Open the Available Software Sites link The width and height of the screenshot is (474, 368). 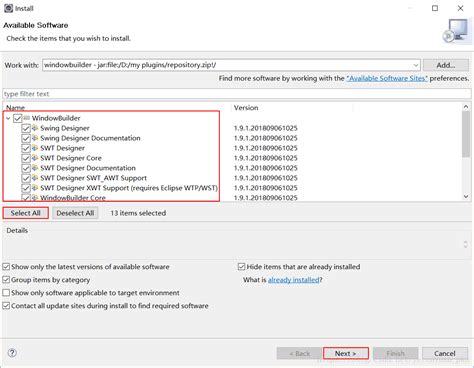point(387,78)
